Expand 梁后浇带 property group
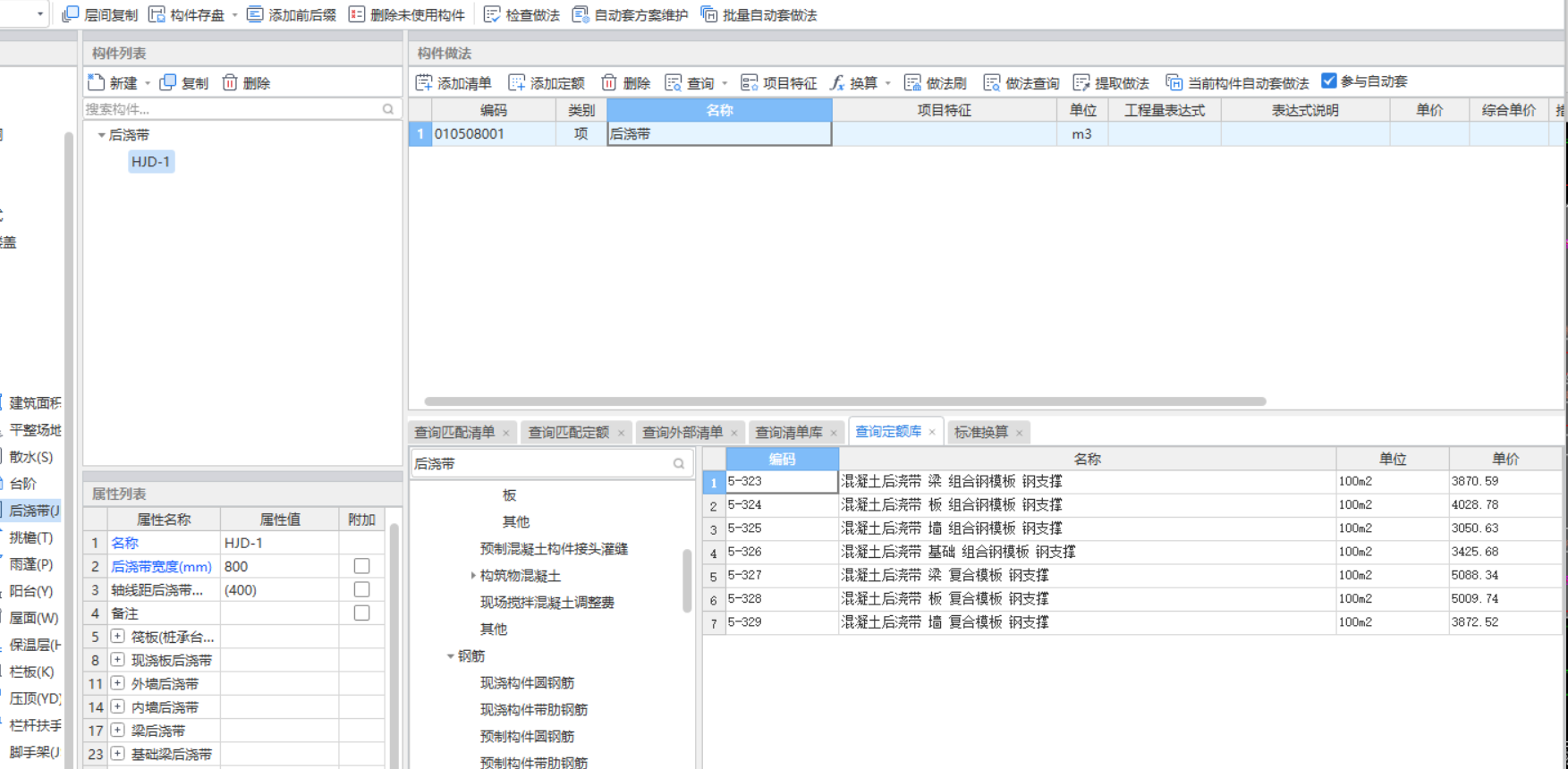 [117, 730]
